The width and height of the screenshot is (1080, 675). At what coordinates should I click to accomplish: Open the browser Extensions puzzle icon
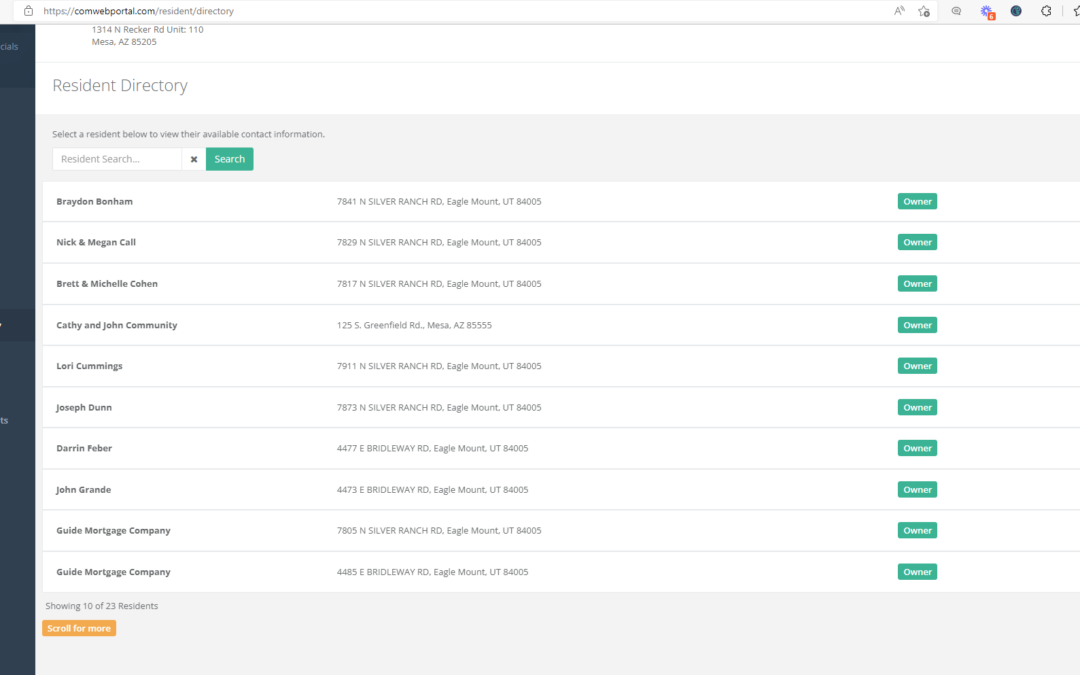(1046, 11)
